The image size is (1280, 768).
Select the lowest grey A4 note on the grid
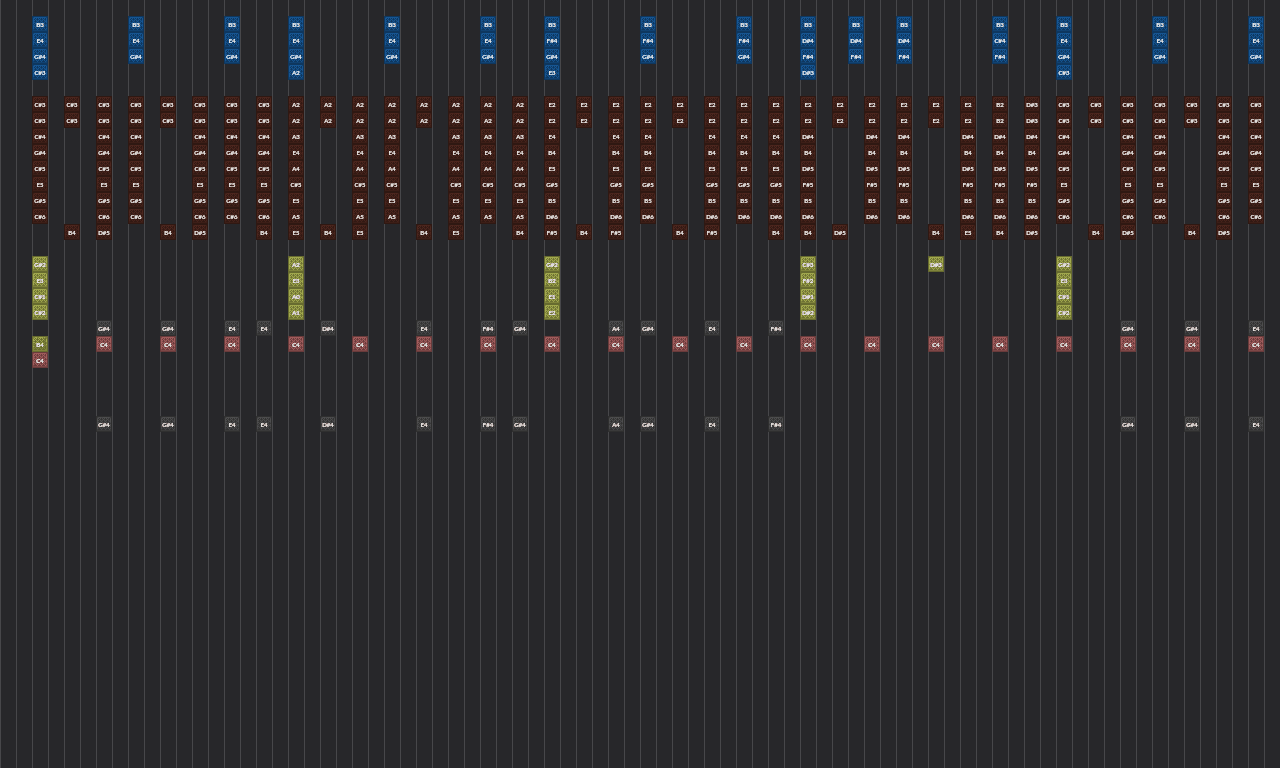point(616,425)
